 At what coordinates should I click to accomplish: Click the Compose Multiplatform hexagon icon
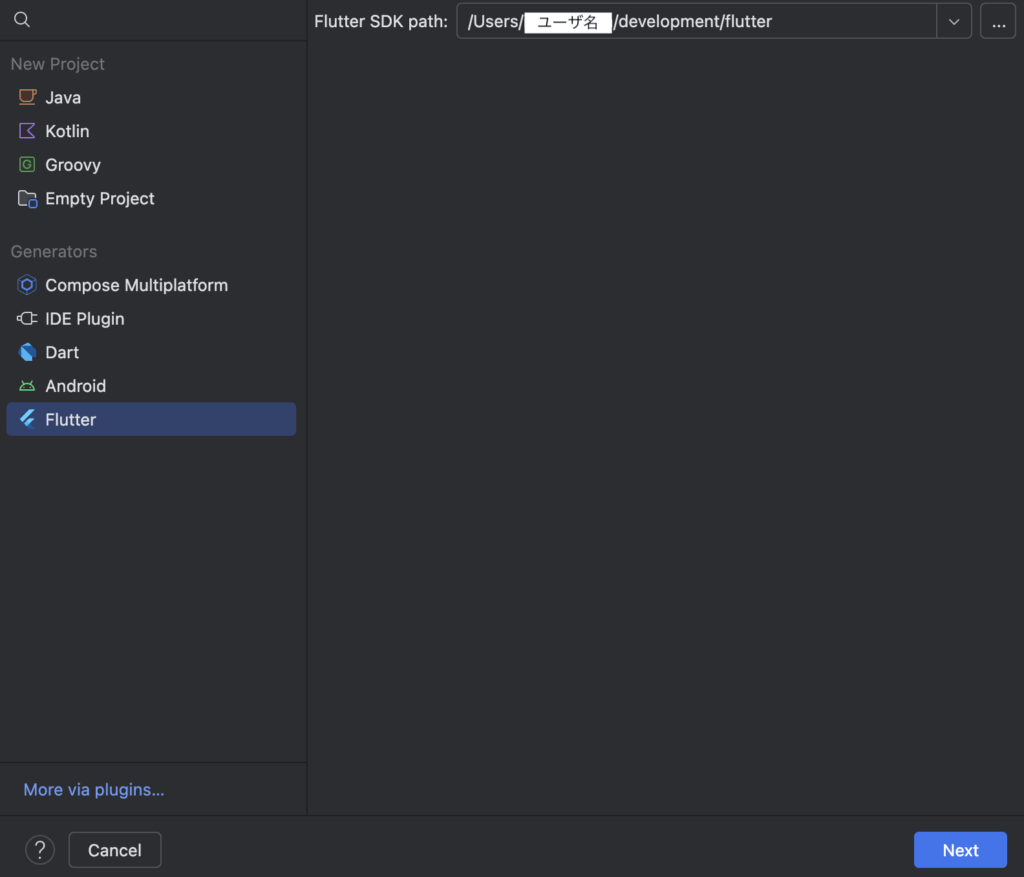27,285
